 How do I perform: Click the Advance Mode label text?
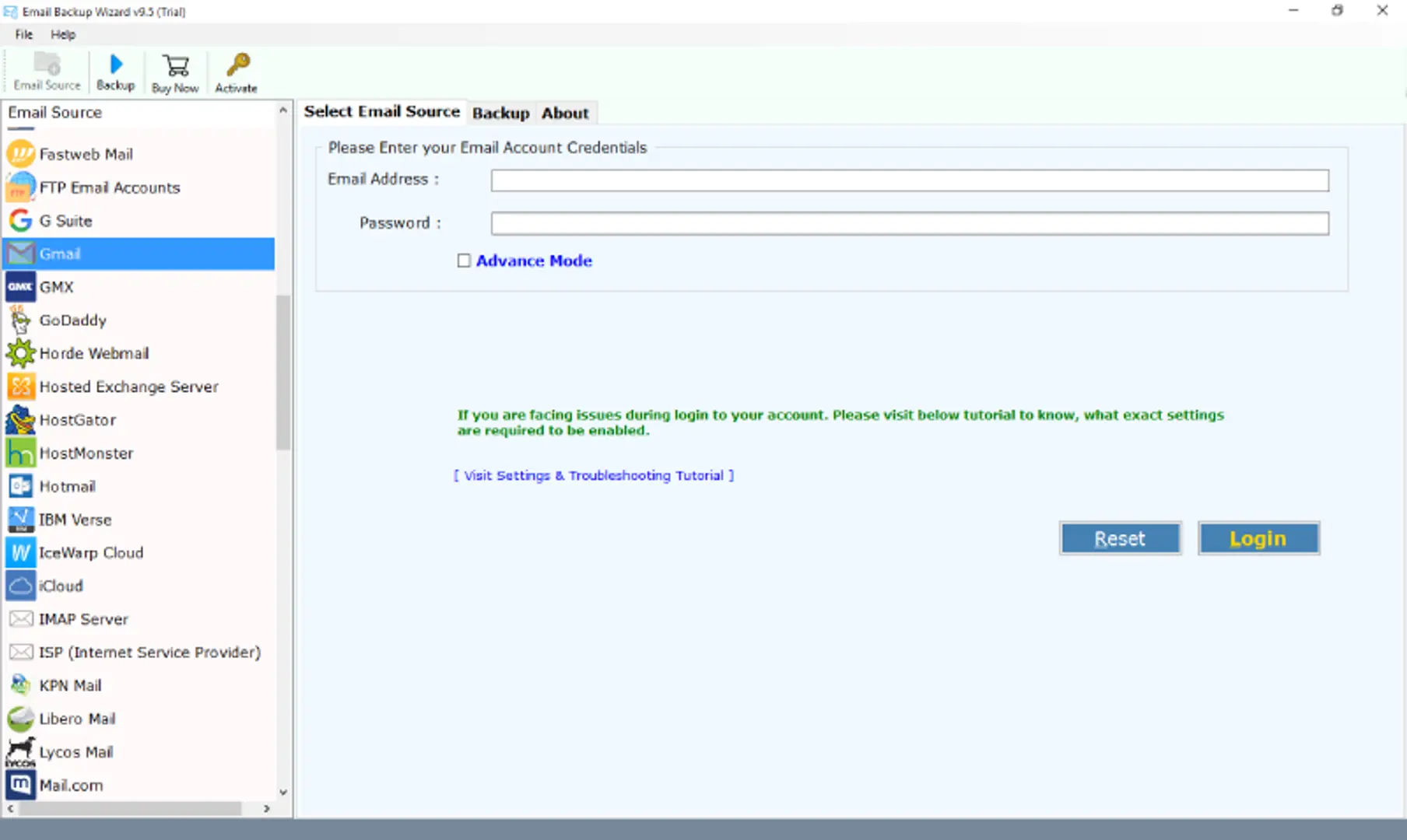(x=534, y=261)
